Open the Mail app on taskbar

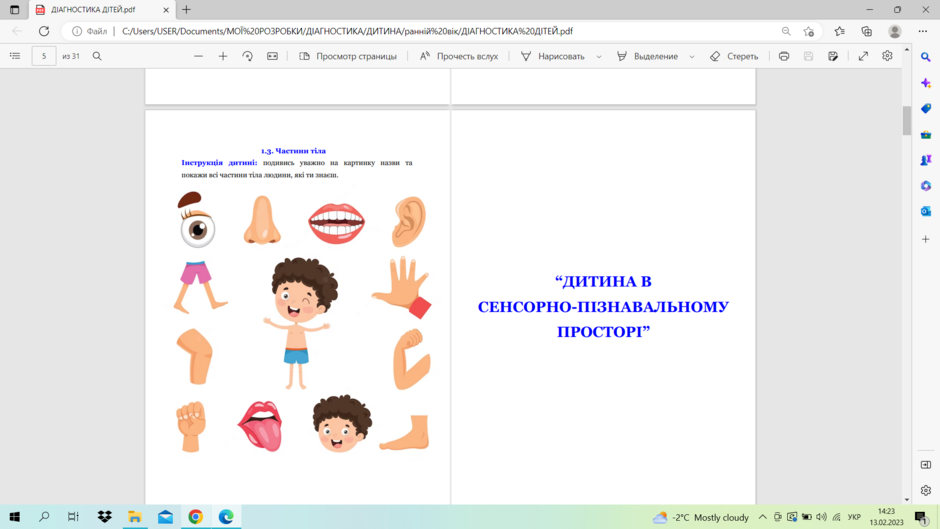165,516
